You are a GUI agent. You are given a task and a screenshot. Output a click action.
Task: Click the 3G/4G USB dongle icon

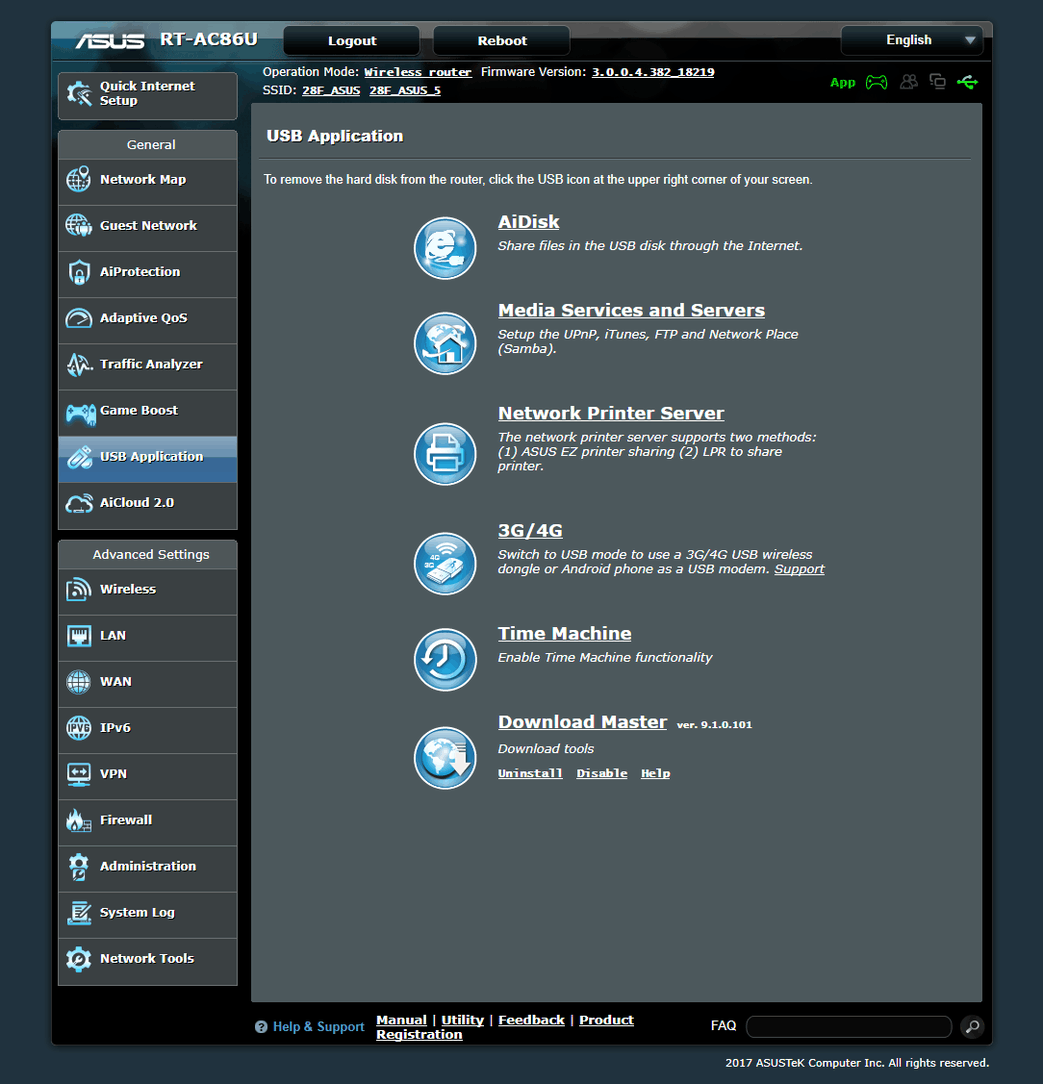tap(444, 563)
